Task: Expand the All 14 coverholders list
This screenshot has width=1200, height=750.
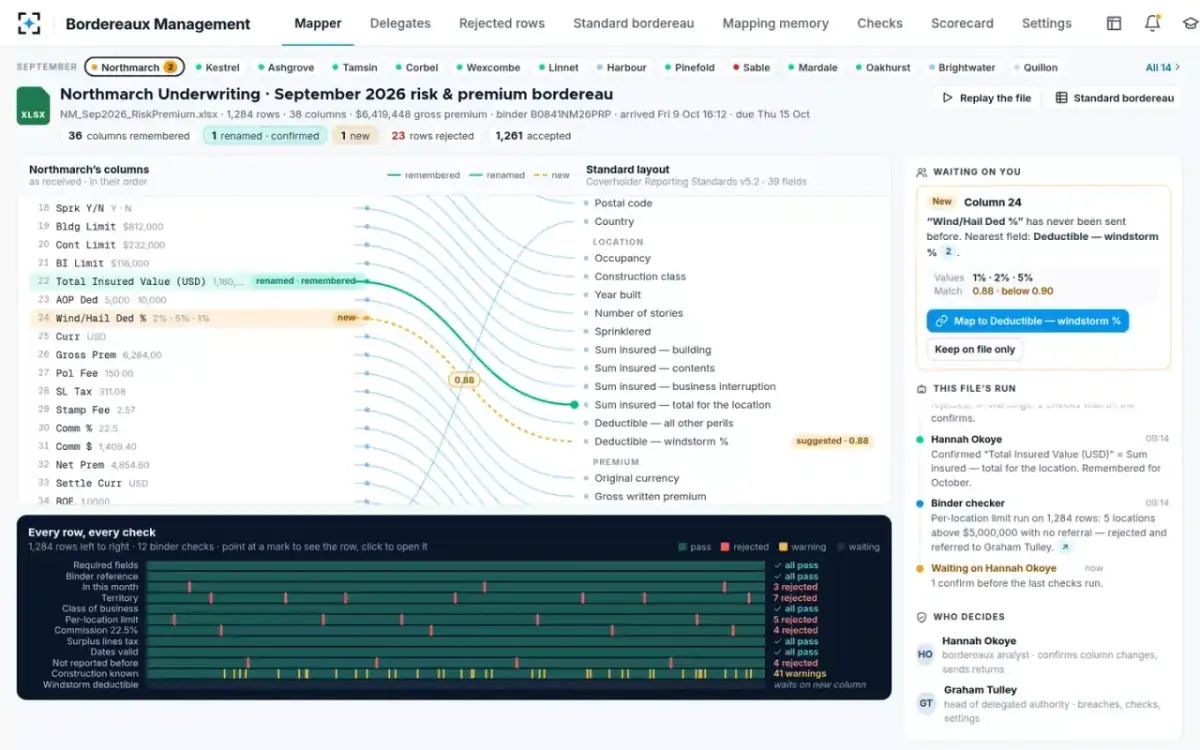Action: click(x=1162, y=67)
